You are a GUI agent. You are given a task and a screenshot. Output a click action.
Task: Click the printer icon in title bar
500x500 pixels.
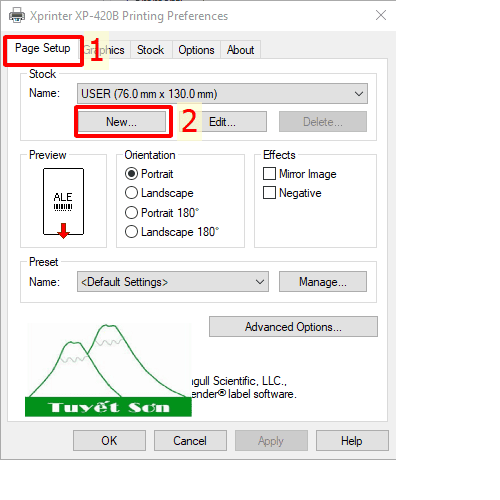pos(17,15)
